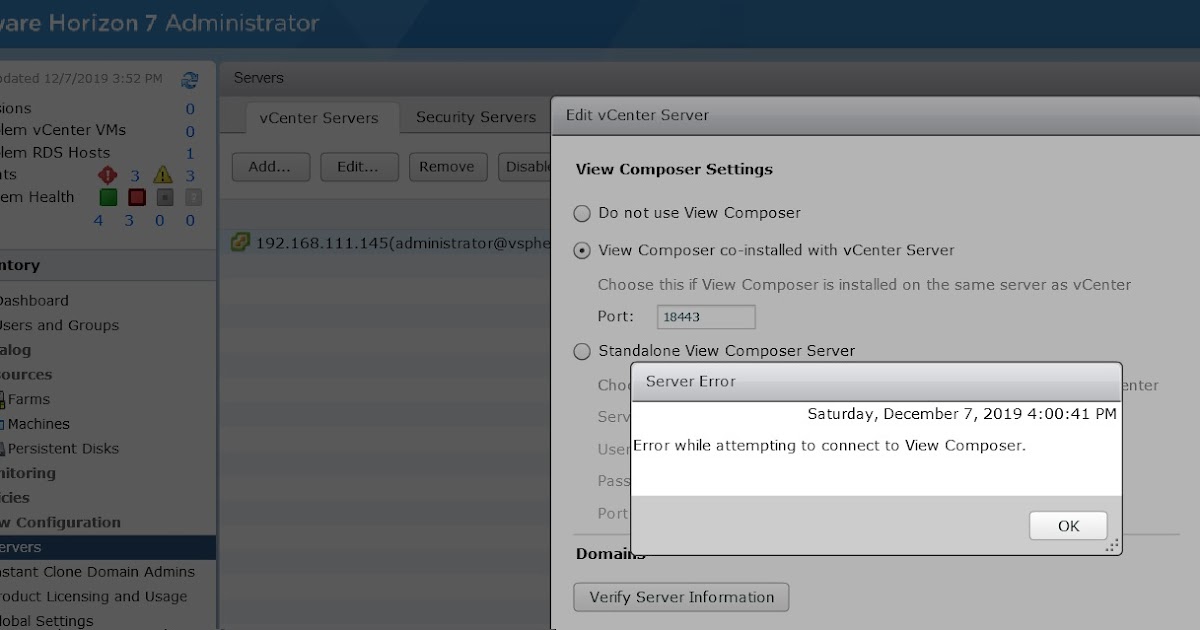This screenshot has width=1200, height=630.
Task: Expand the Catalog section in the inventory
Action: 14,350
